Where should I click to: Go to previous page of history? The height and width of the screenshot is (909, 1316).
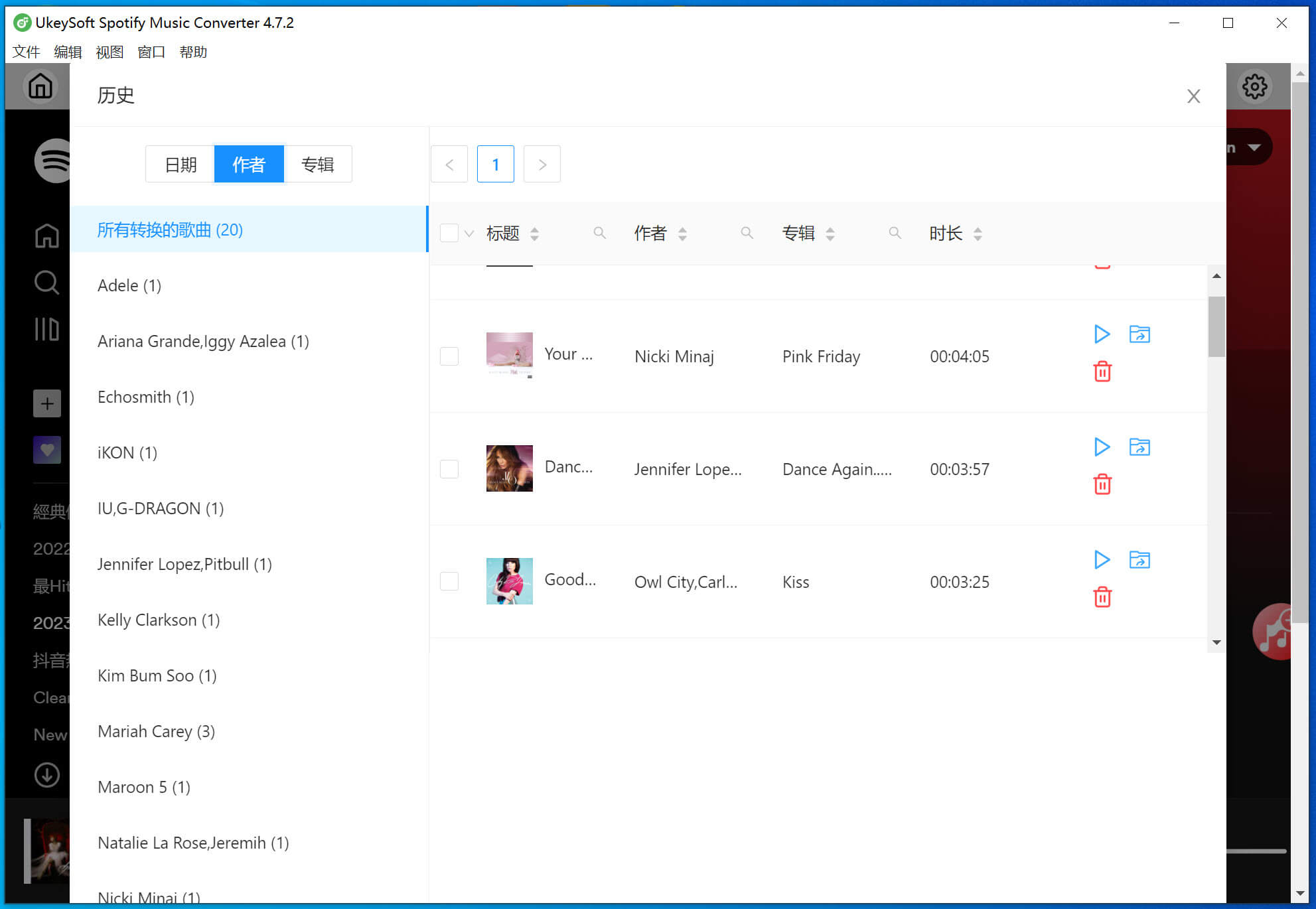(449, 164)
